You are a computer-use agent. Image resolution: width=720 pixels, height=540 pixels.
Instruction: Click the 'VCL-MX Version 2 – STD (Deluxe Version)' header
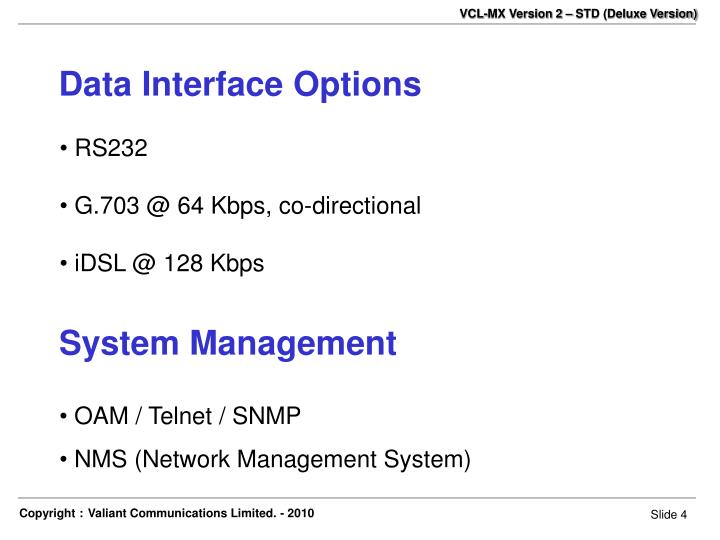tap(579, 13)
